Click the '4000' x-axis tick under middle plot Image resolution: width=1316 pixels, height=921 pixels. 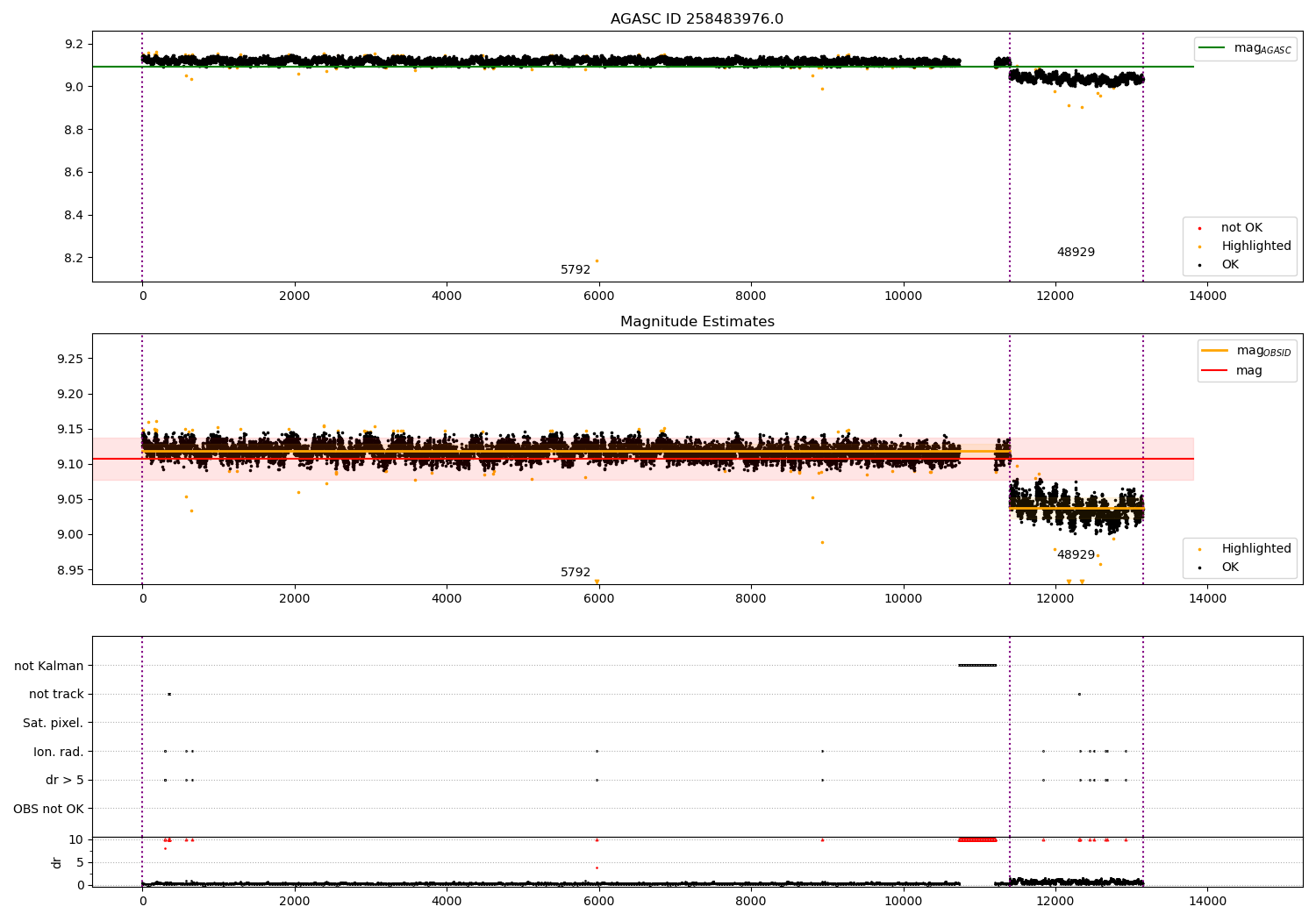(x=447, y=599)
